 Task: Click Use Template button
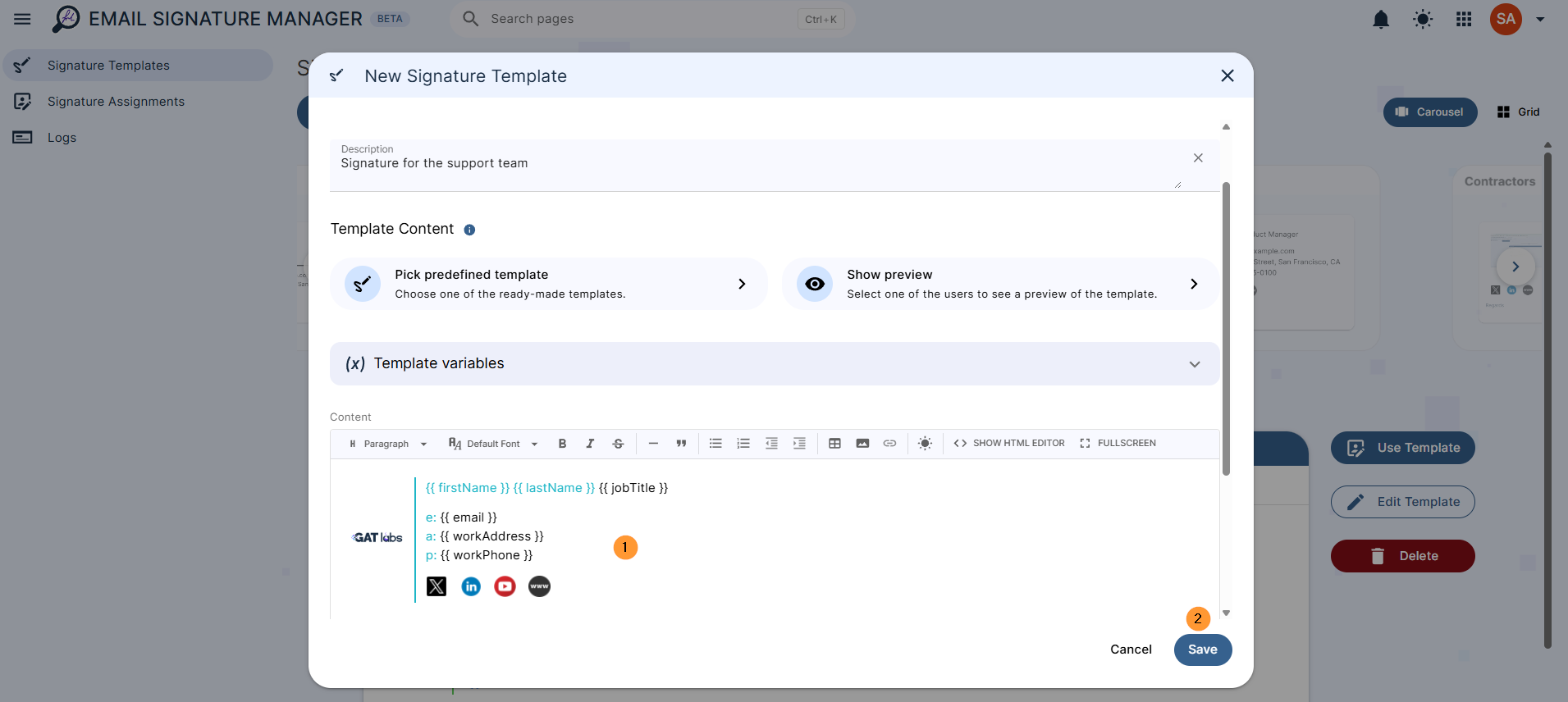[1403, 448]
